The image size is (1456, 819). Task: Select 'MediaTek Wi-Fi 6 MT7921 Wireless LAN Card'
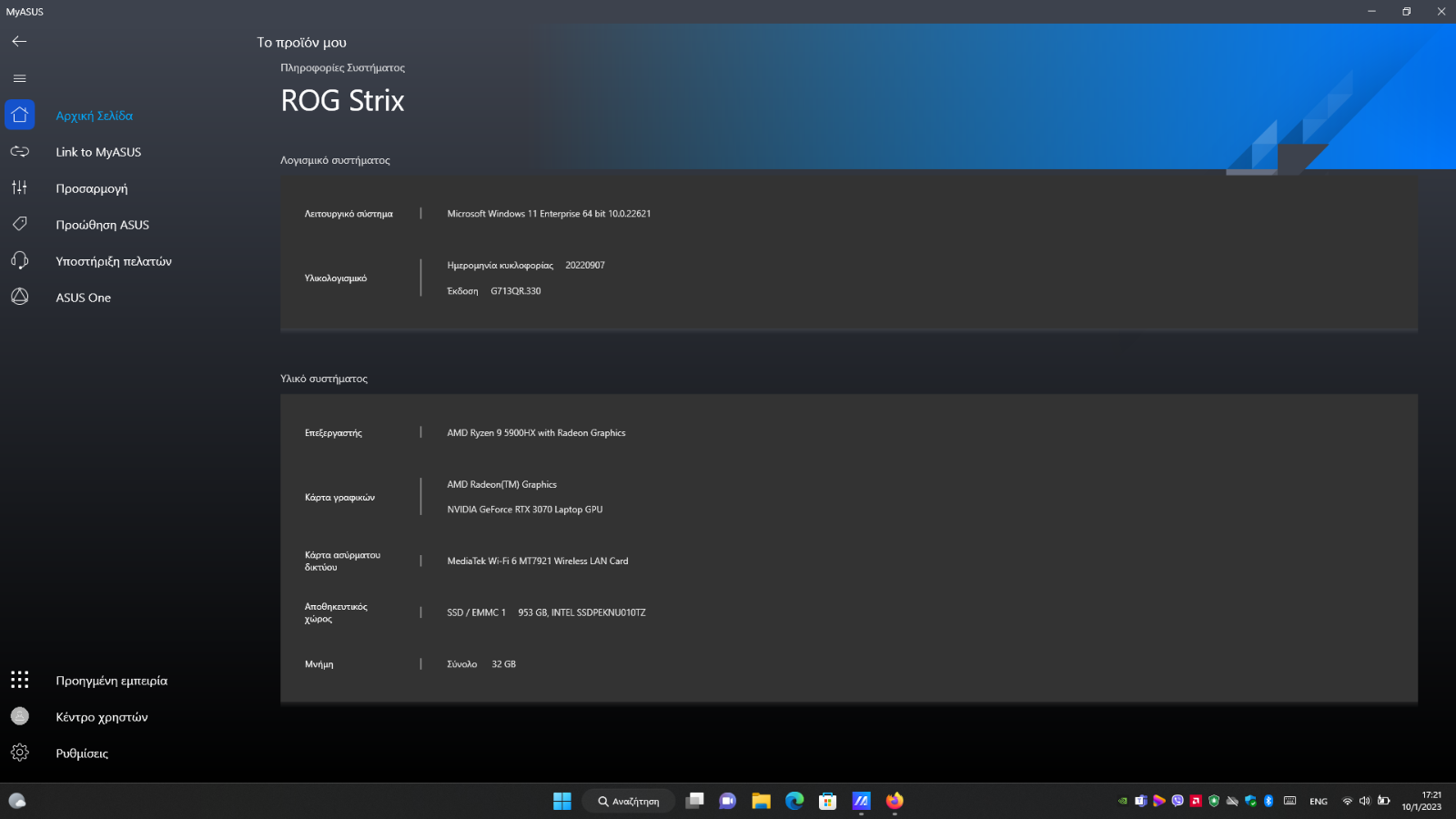click(x=538, y=561)
